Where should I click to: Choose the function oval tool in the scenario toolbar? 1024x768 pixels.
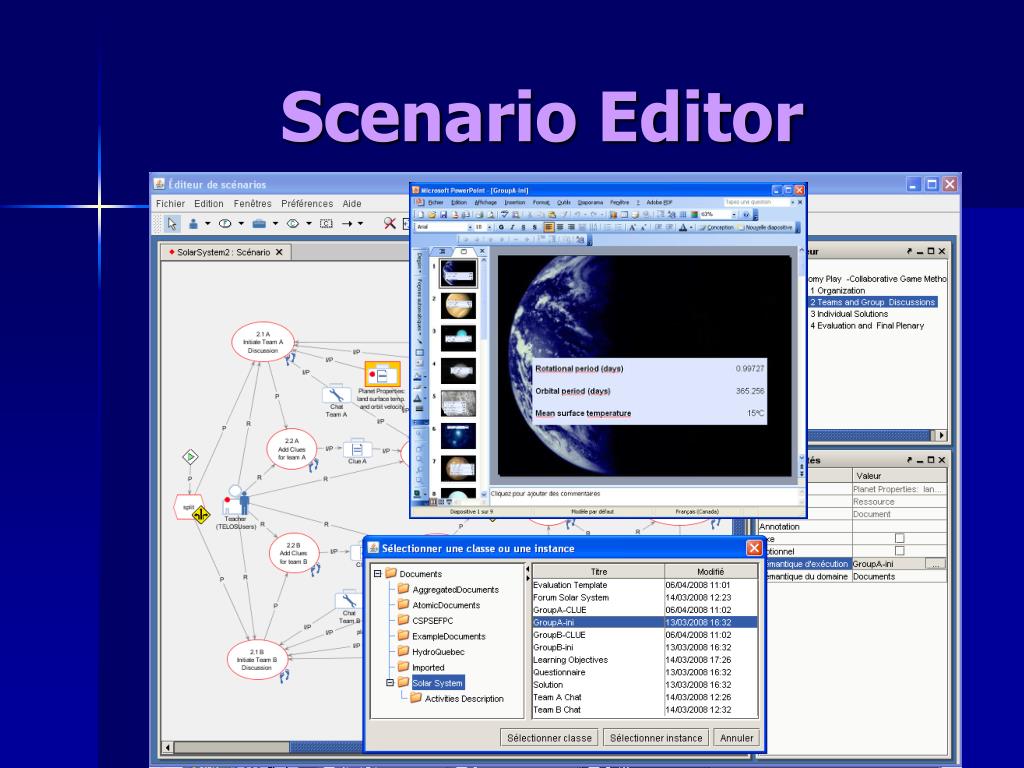tap(225, 223)
